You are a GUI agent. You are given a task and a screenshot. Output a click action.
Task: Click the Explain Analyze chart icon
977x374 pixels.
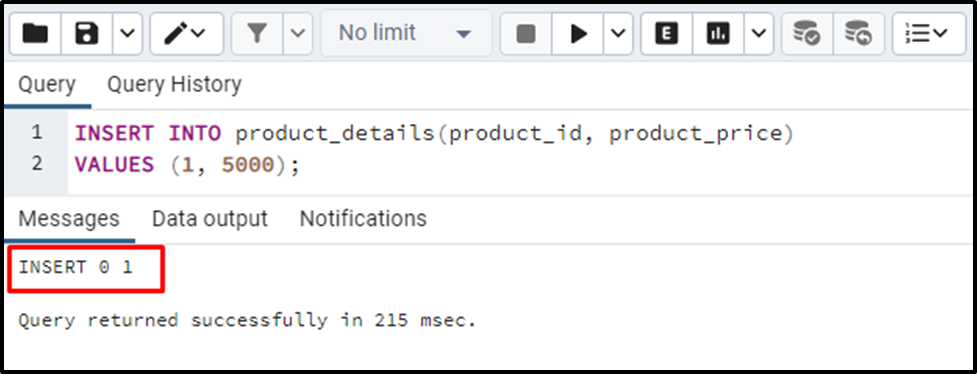coord(718,34)
